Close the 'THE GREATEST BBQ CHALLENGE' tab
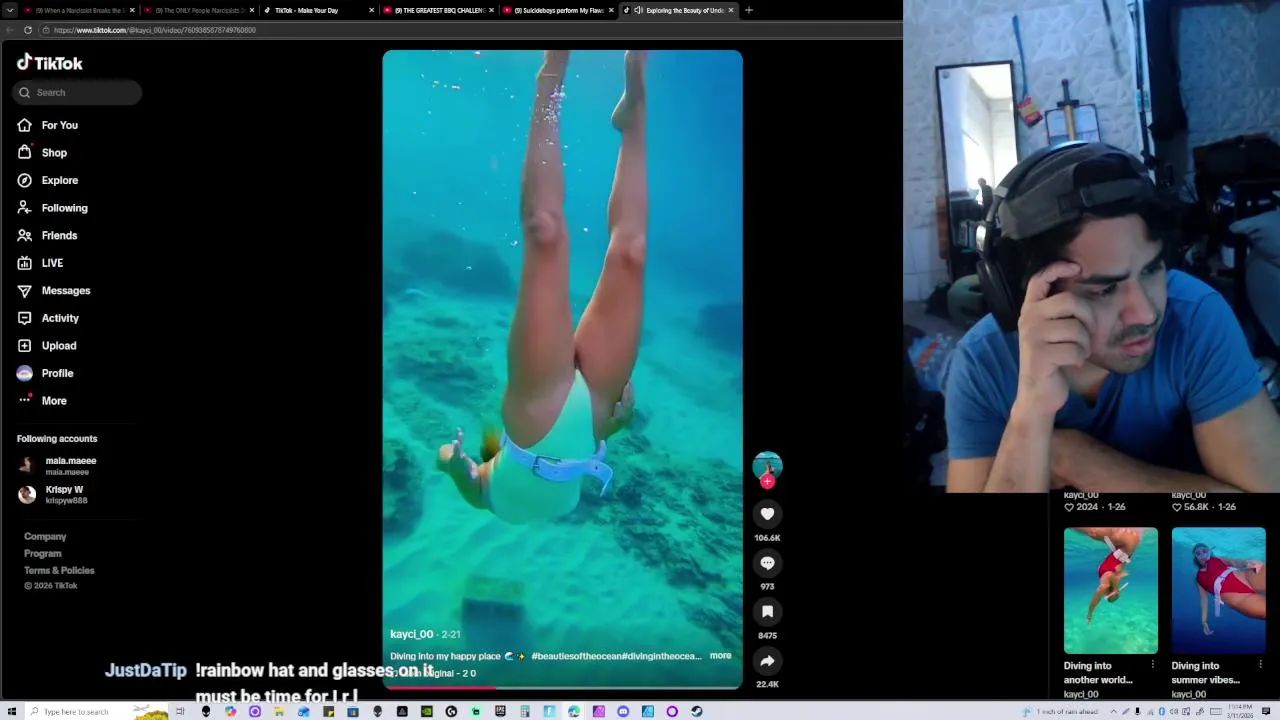1280x720 pixels. (491, 10)
